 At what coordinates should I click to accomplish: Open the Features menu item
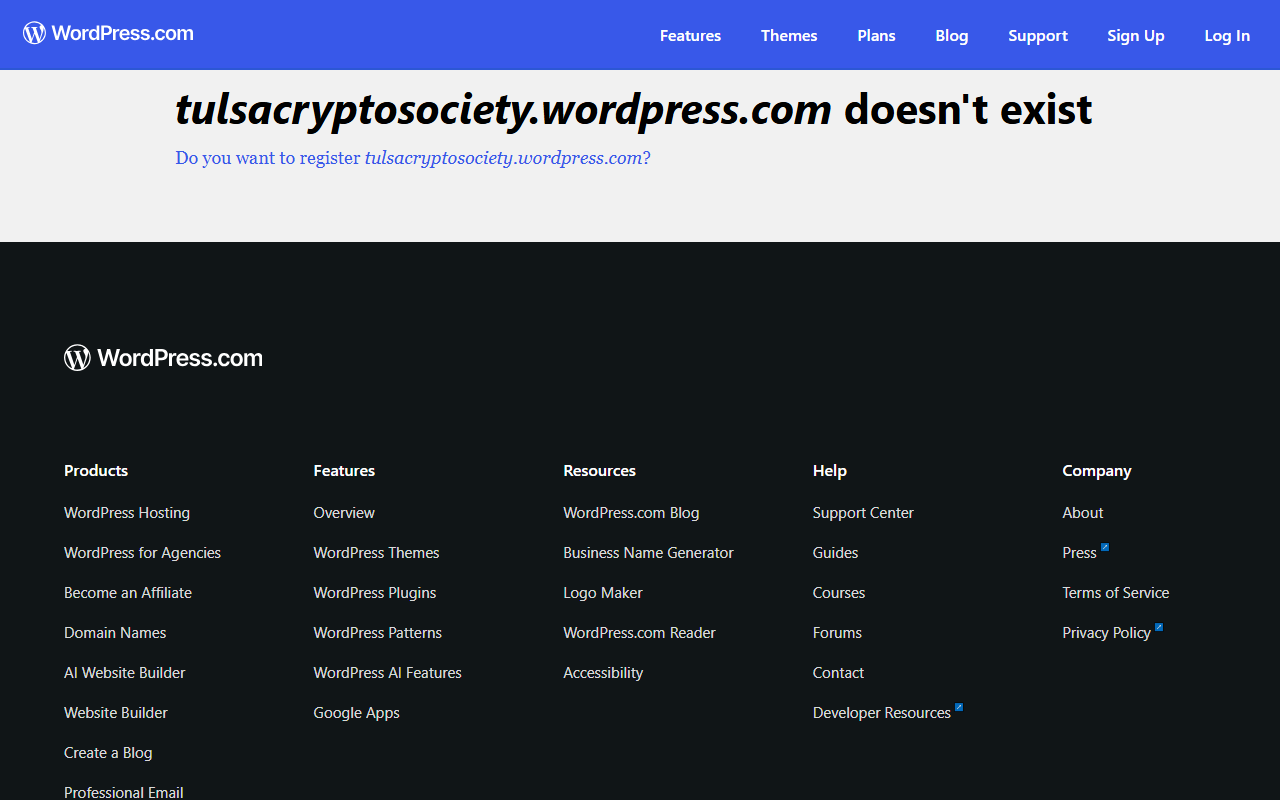pyautogui.click(x=690, y=35)
